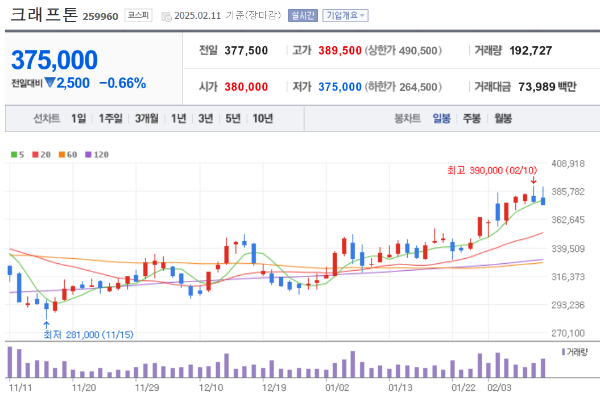Click the 408,918 price axis label

pyautogui.click(x=568, y=164)
